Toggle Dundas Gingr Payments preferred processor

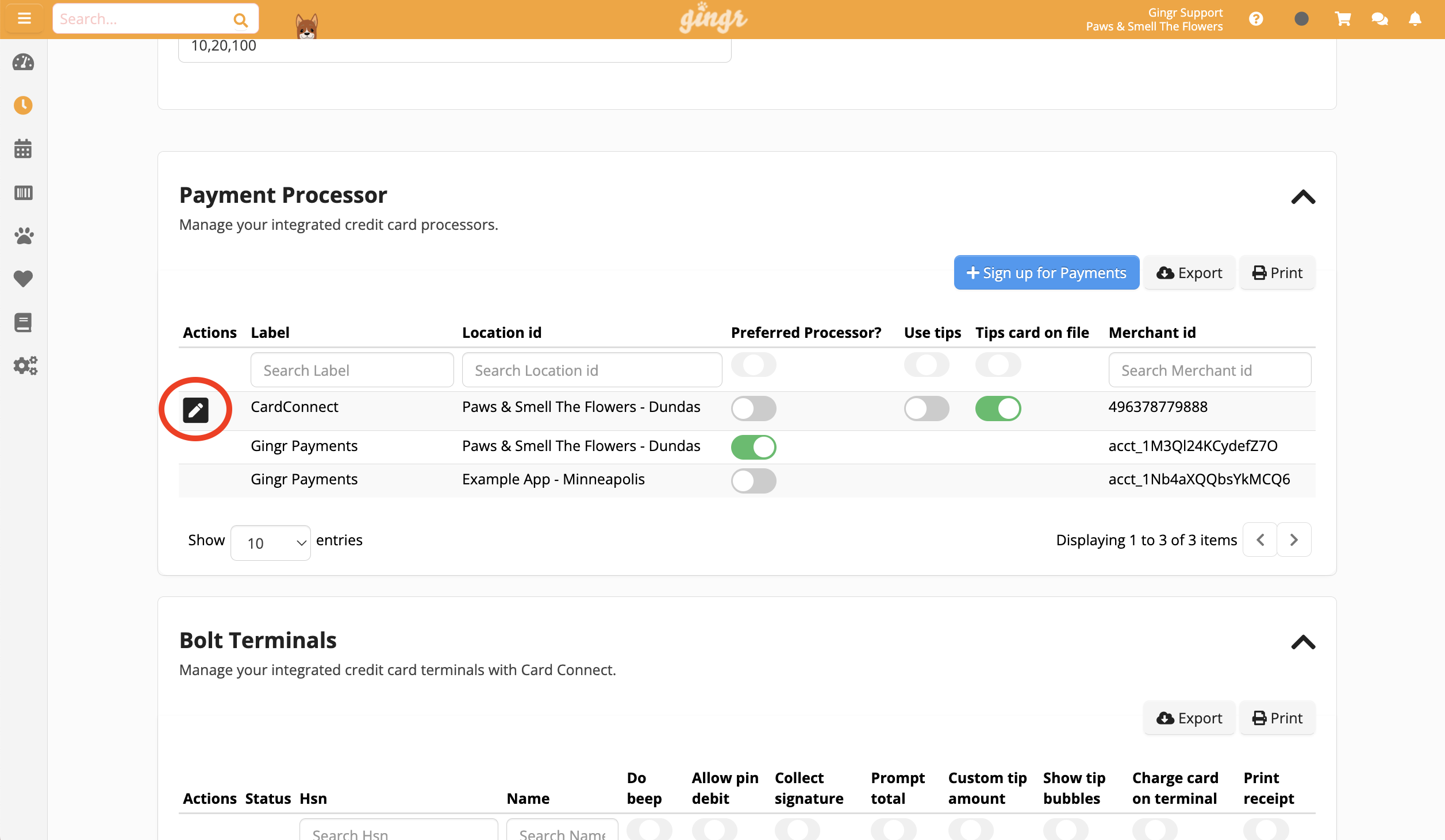pyautogui.click(x=754, y=447)
